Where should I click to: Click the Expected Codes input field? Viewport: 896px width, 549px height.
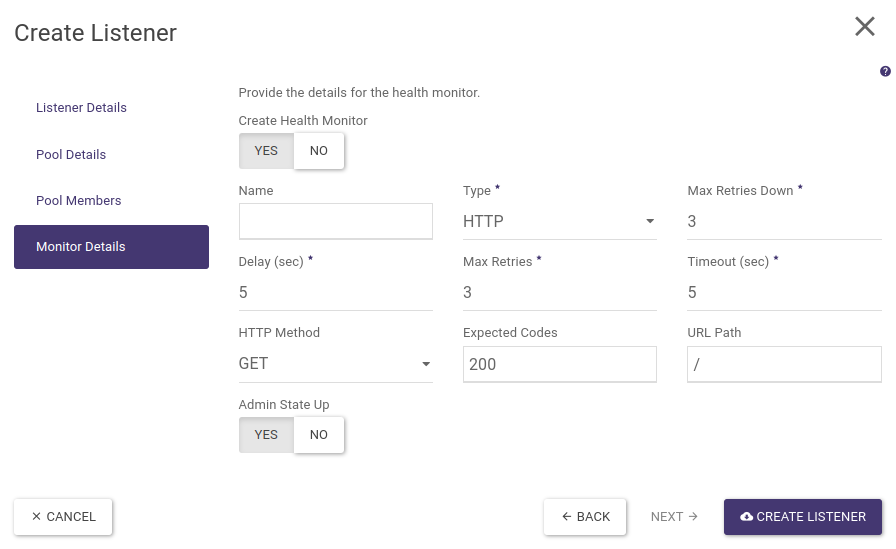click(x=559, y=364)
